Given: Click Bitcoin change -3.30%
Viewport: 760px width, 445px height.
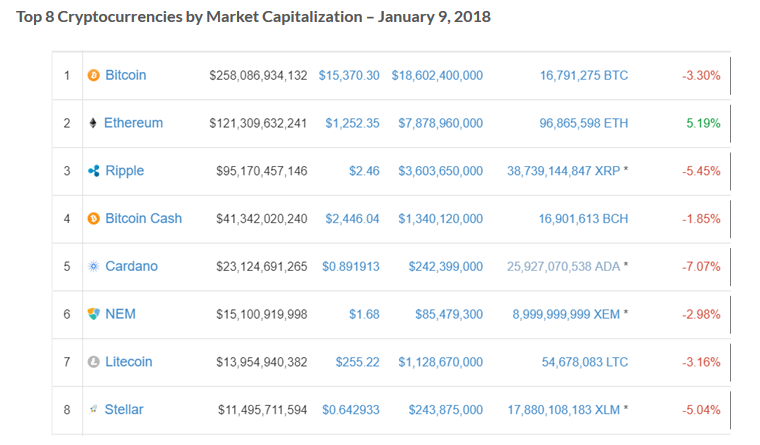Looking at the screenshot, I should (701, 76).
